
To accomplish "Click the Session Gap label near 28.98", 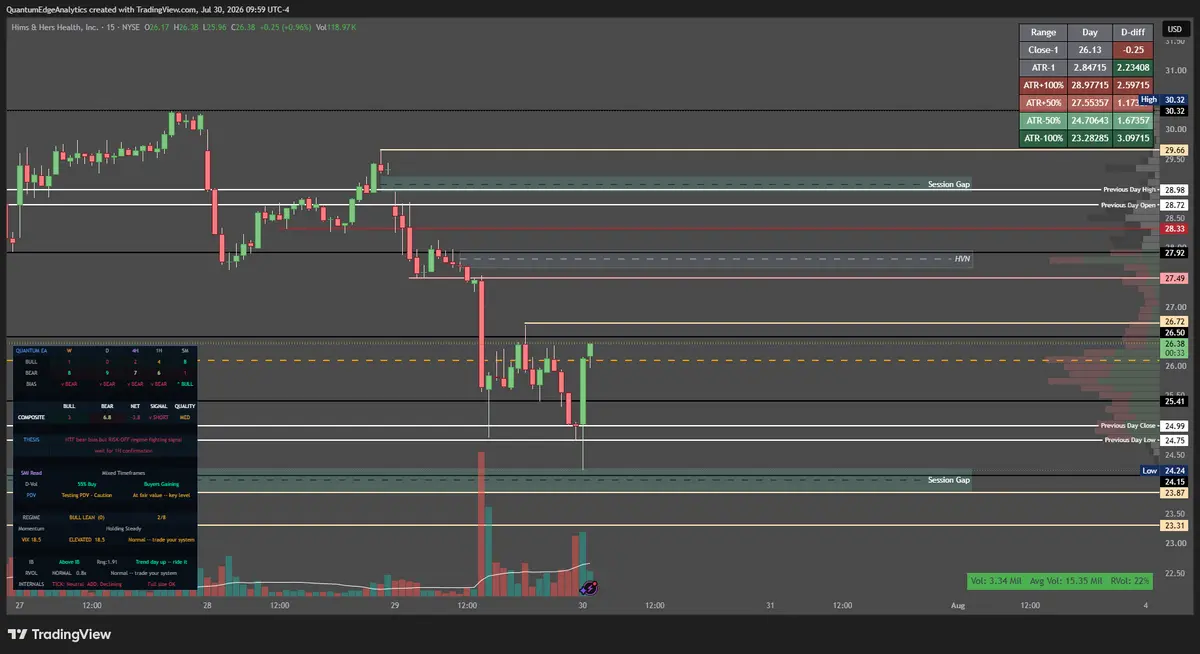I will tap(948, 184).
